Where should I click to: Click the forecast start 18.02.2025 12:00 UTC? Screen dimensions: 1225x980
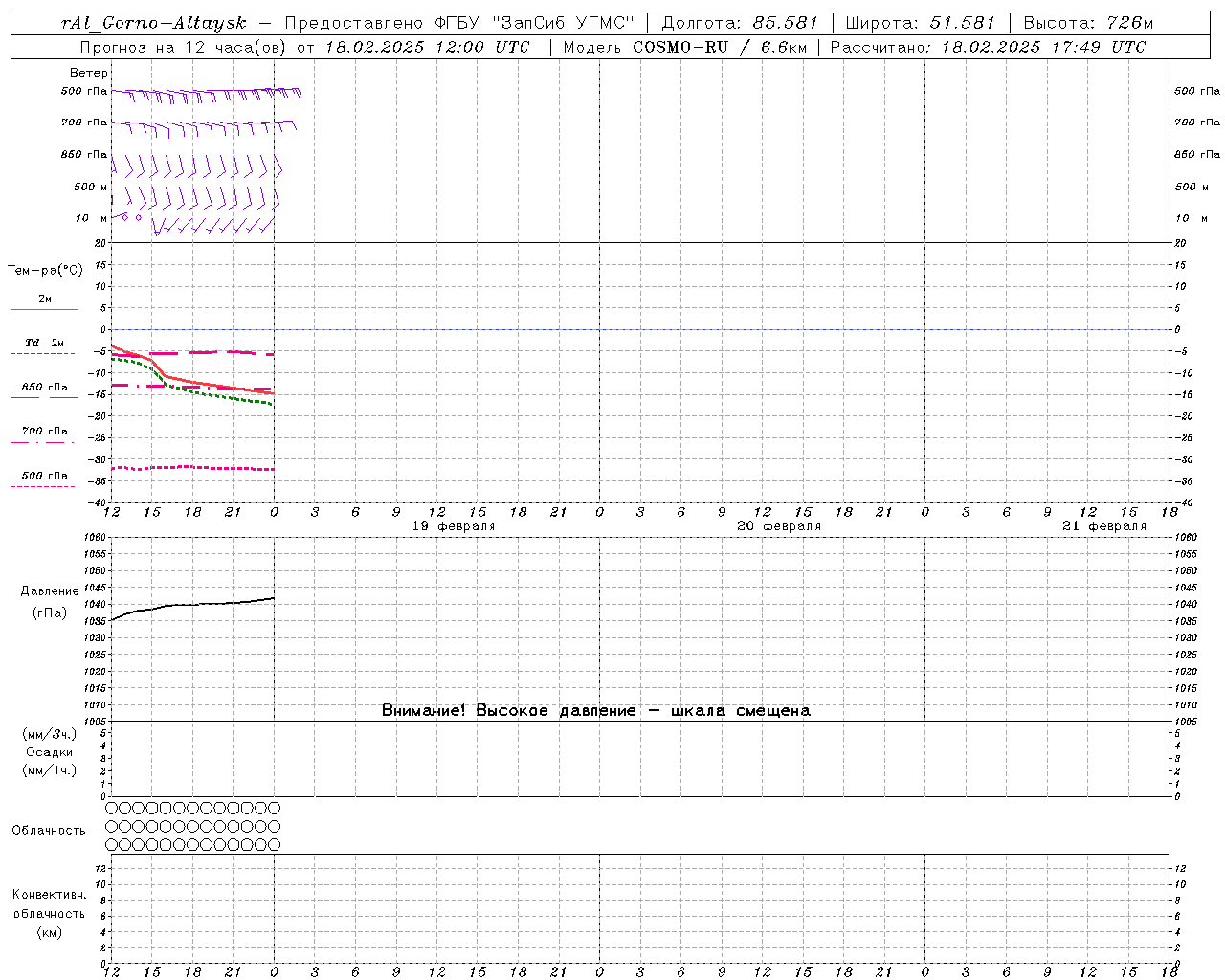coord(427,47)
